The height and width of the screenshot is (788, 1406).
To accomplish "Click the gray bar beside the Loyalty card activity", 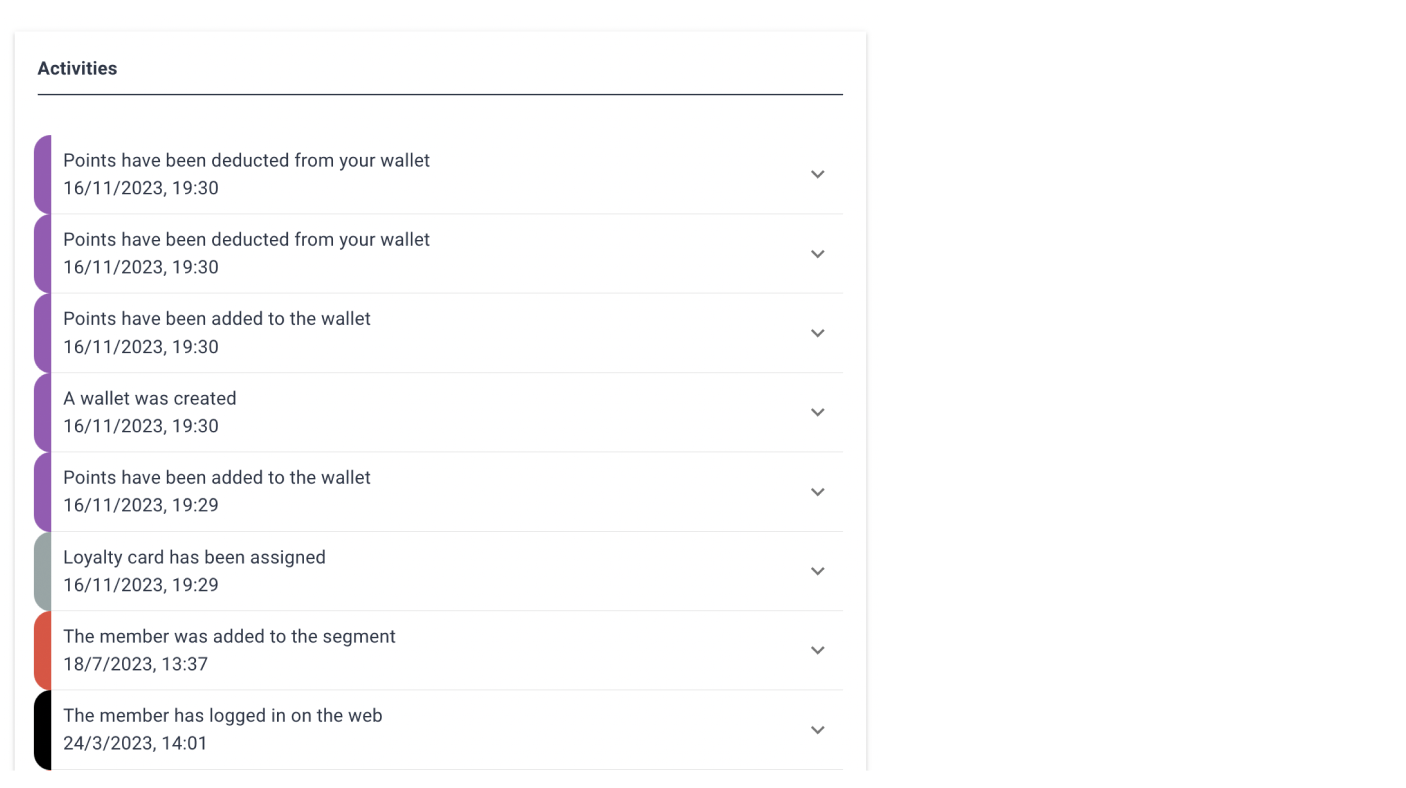I will click(42, 571).
